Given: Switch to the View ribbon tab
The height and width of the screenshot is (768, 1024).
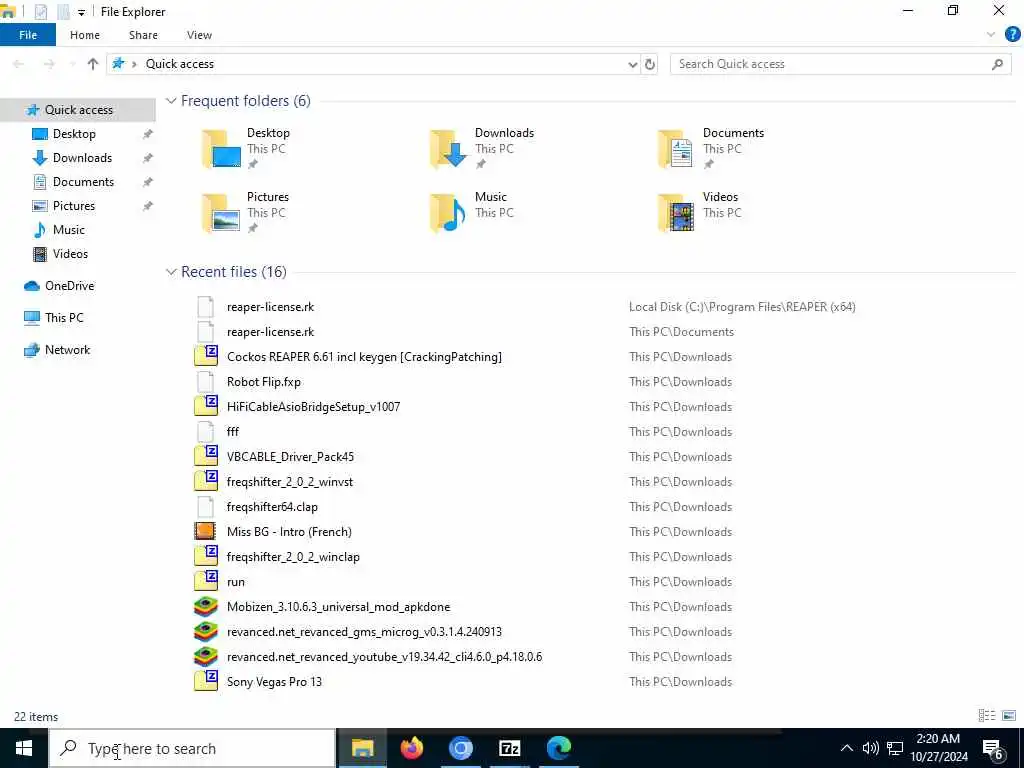Looking at the screenshot, I should point(199,35).
